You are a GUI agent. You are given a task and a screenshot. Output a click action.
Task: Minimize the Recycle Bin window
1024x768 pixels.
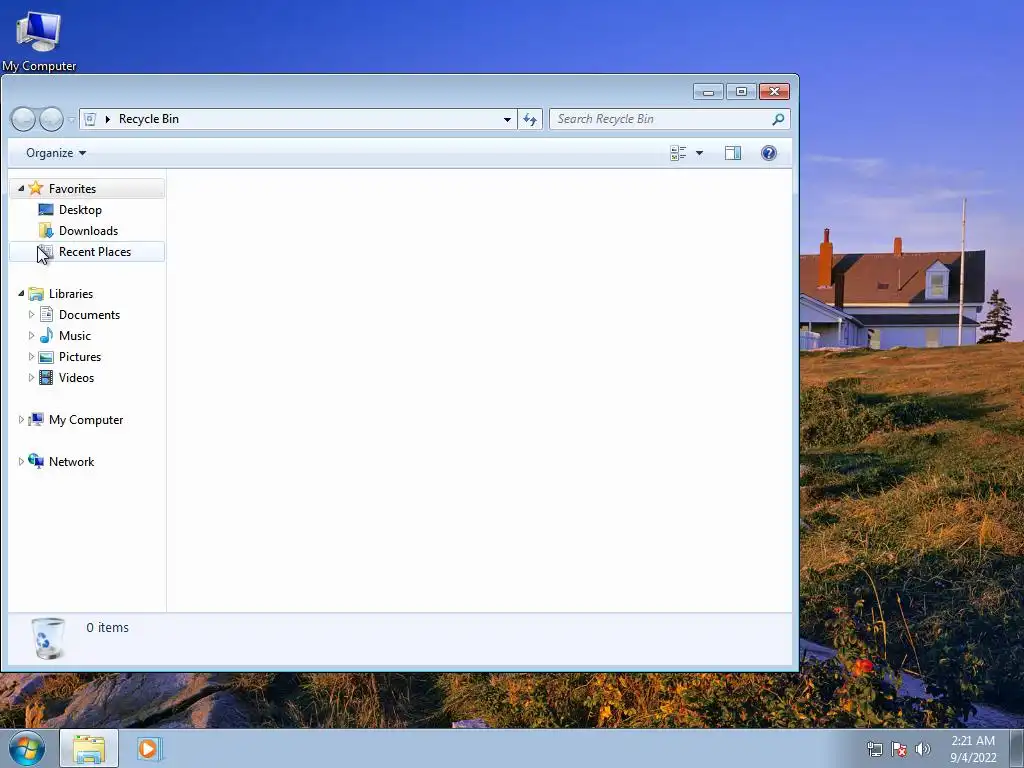[708, 91]
